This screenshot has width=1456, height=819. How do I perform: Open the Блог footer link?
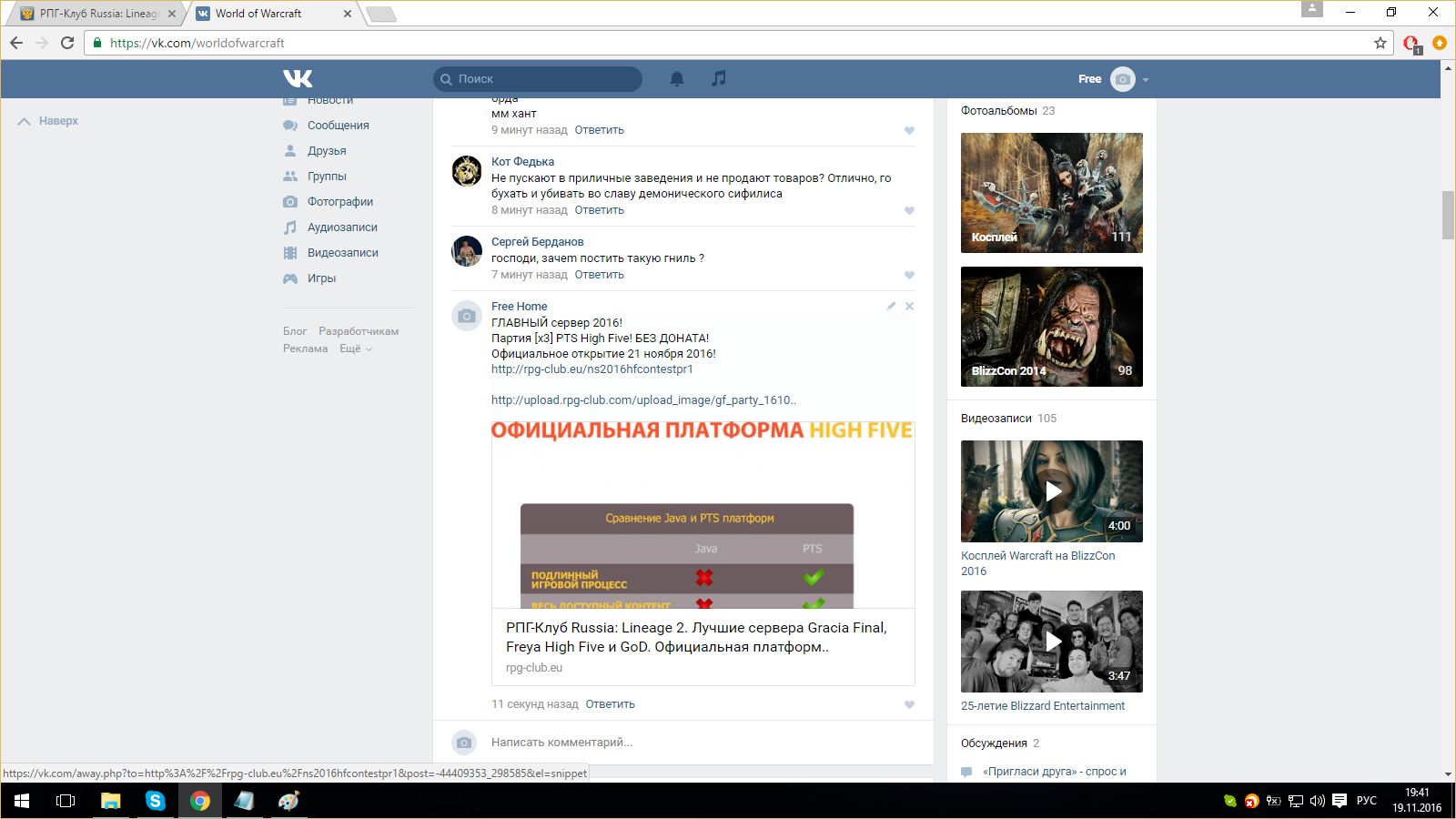coord(295,331)
